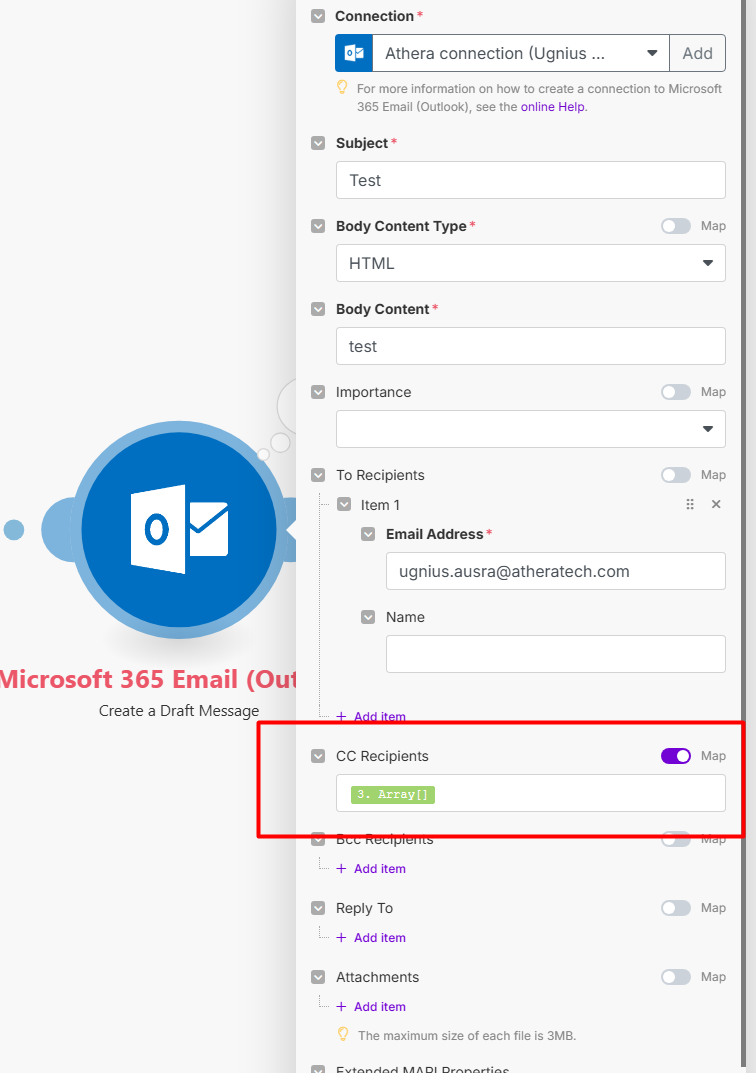Image resolution: width=756 pixels, height=1073 pixels.
Task: Click the CC Recipients chevron icon
Action: [318, 756]
